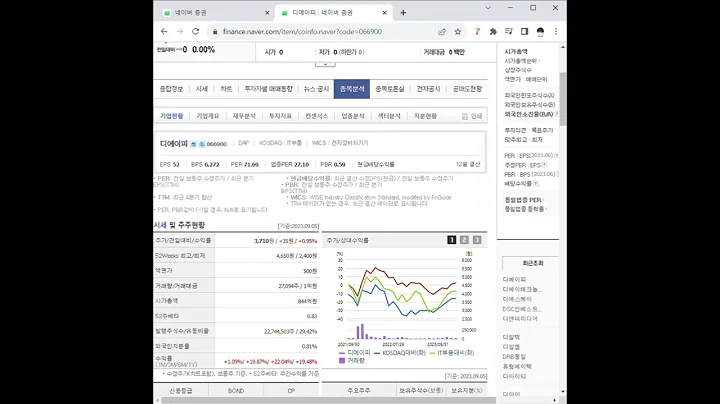
Task: Open the 차트 tab
Action: coord(226,89)
